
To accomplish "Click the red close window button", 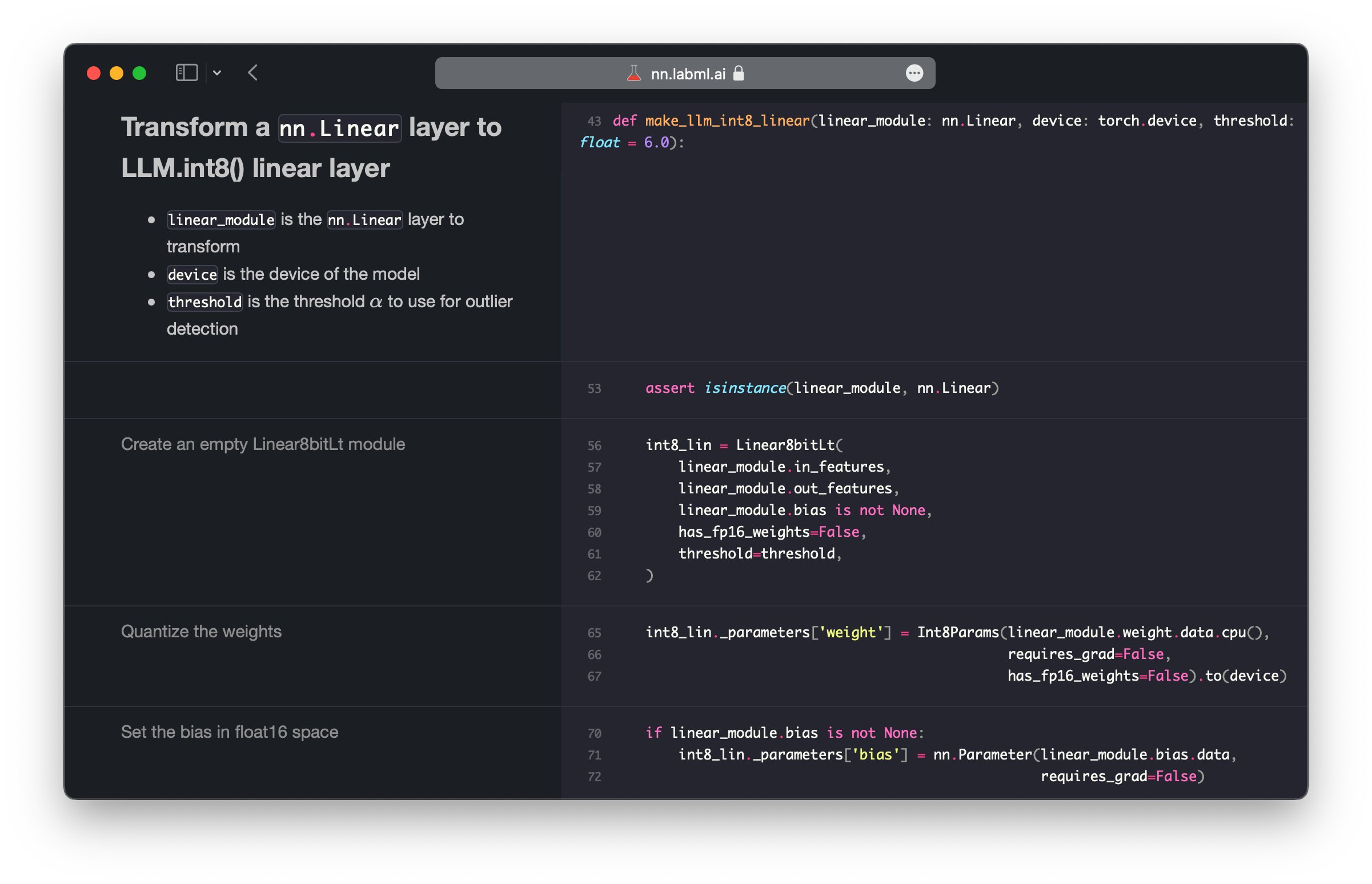I will coord(94,73).
